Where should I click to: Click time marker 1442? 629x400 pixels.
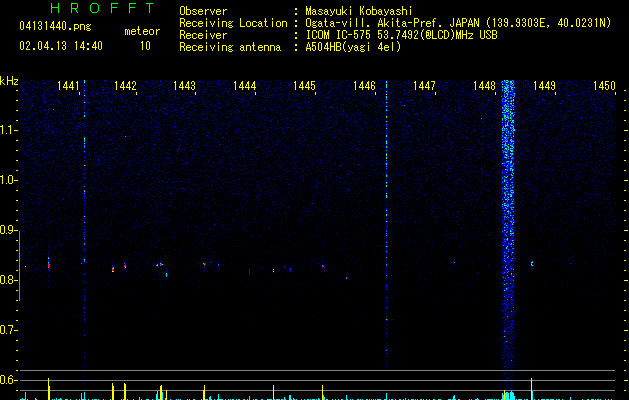click(125, 86)
